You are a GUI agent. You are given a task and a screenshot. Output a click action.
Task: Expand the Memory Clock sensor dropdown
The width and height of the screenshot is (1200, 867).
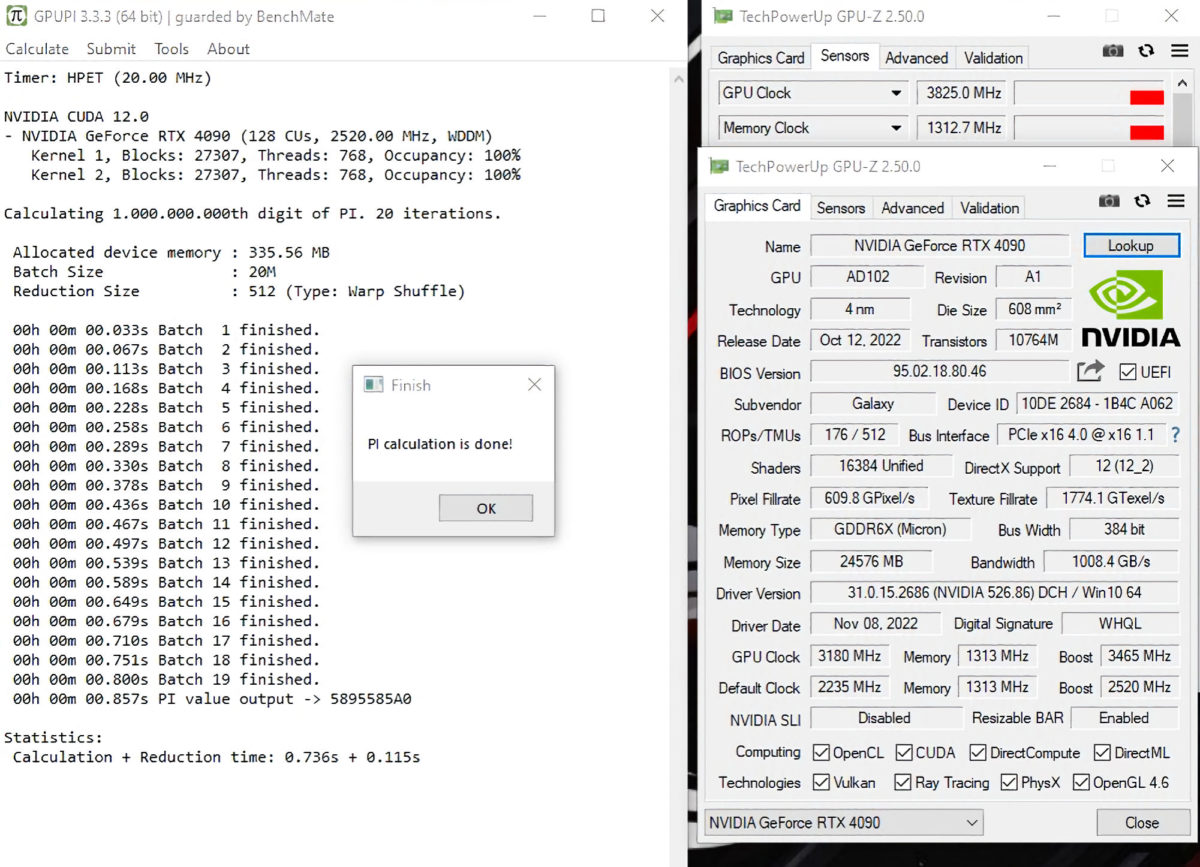pos(896,128)
